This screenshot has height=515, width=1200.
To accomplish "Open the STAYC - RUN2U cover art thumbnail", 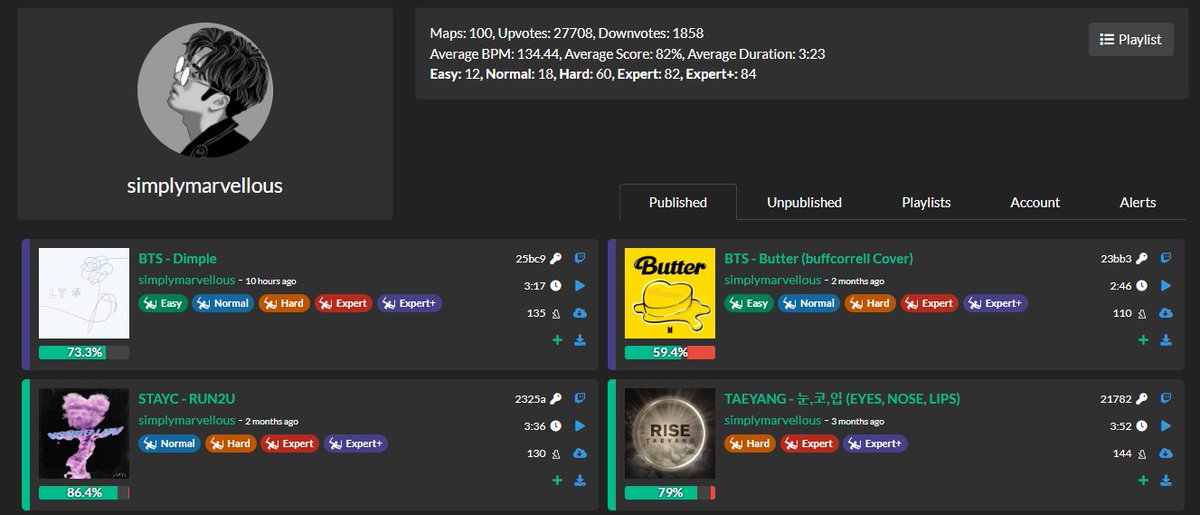I will (x=84, y=433).
